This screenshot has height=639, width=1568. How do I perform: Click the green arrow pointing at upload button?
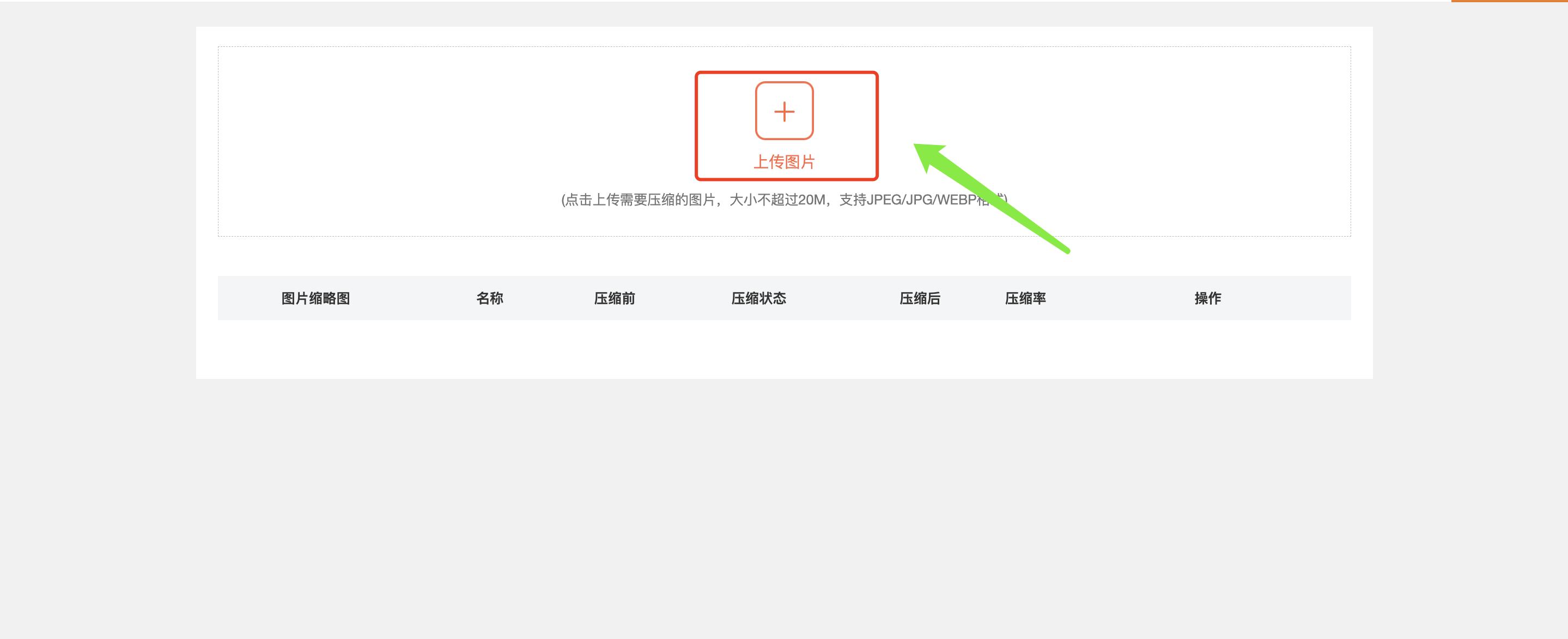pyautogui.click(x=992, y=201)
